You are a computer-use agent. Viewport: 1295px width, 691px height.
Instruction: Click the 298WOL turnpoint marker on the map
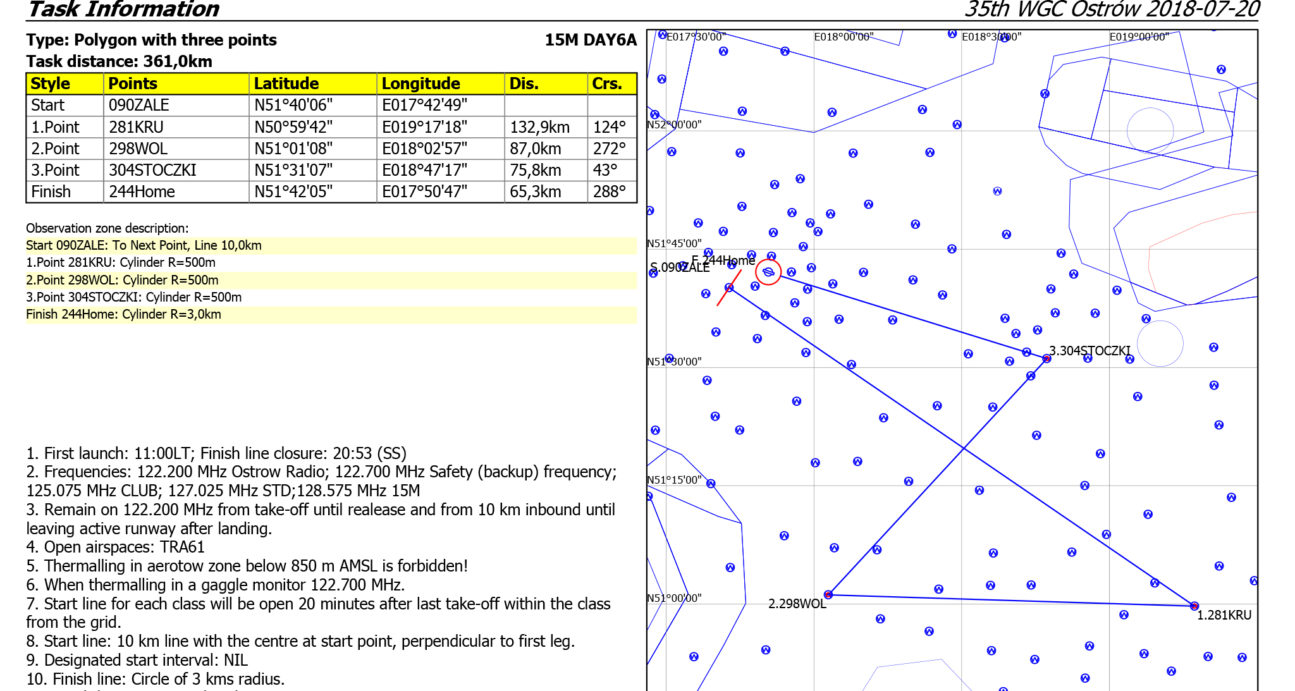tap(828, 595)
